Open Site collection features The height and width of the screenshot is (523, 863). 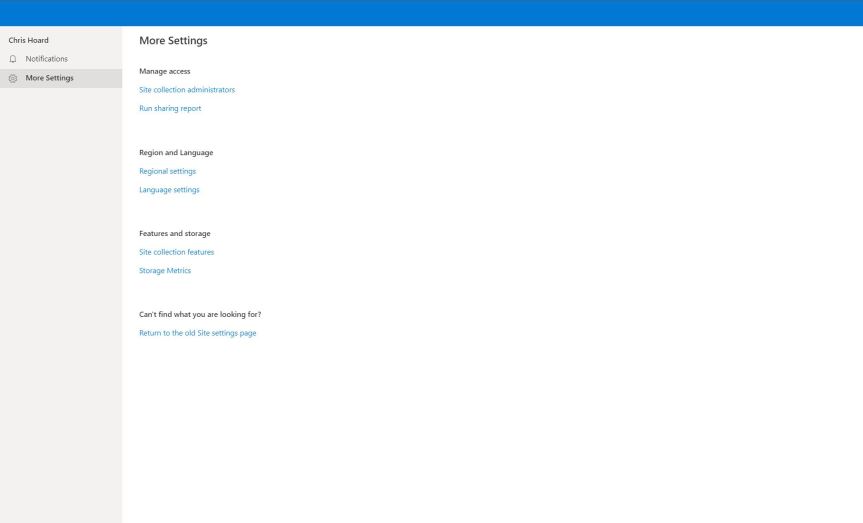click(176, 252)
